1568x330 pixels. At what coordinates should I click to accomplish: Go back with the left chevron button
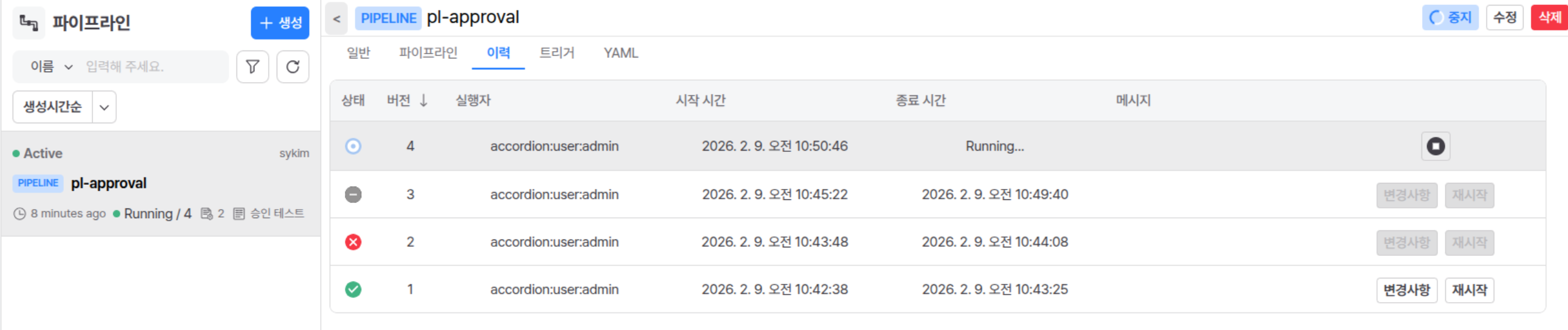pos(336,18)
